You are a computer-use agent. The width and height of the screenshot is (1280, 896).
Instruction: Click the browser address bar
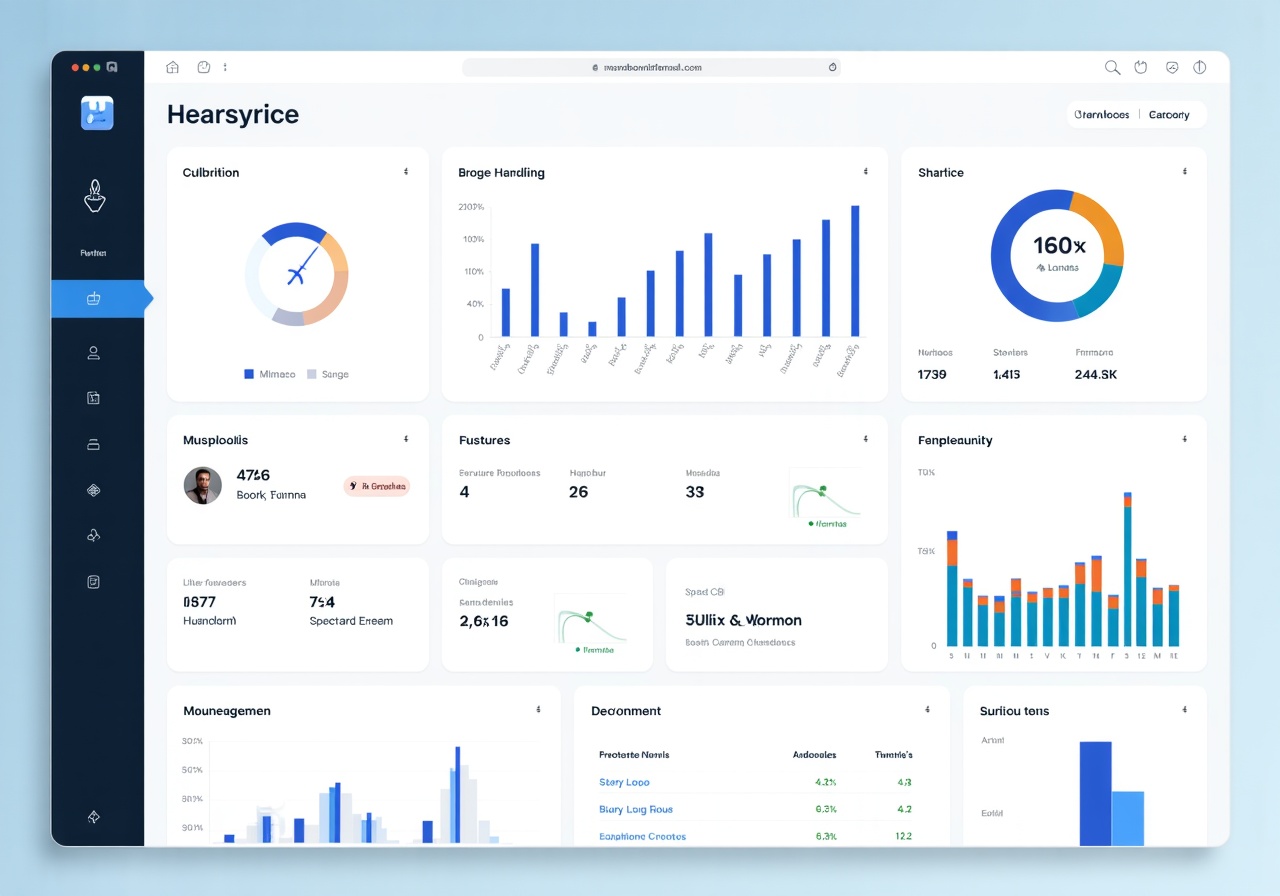tap(651, 67)
